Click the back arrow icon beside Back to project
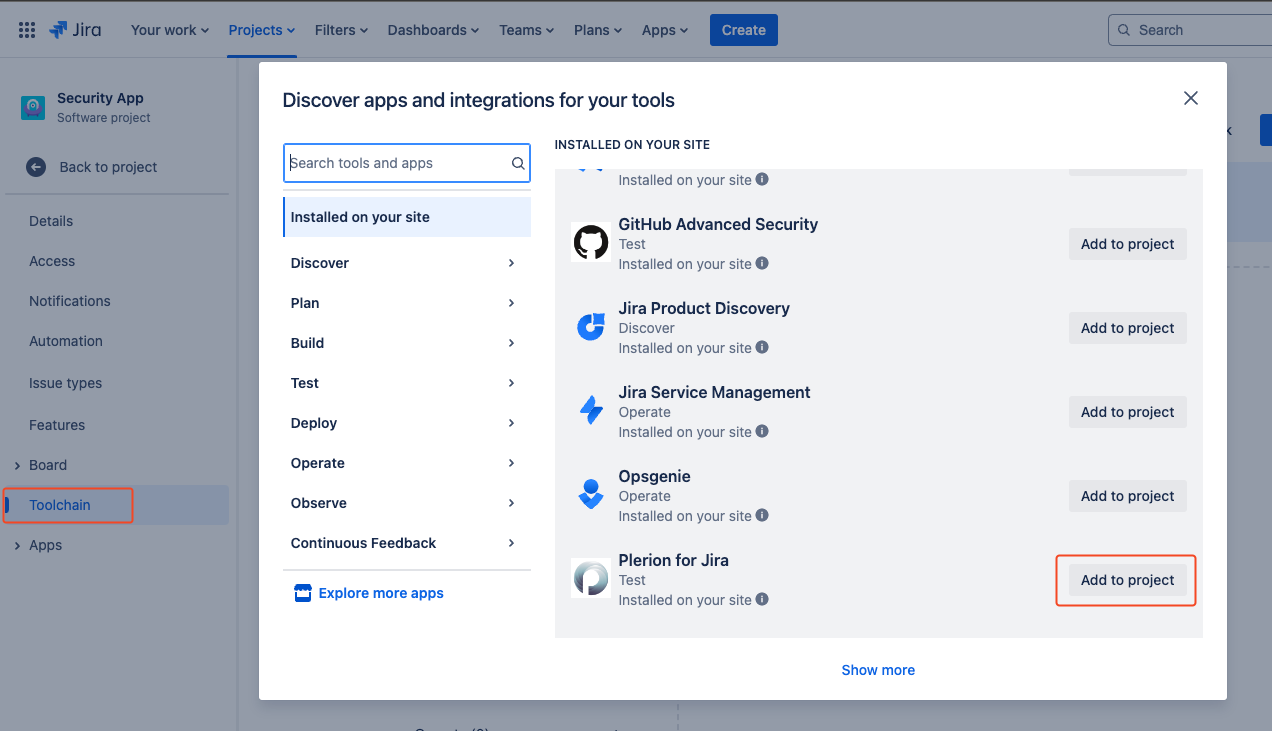The image size is (1272, 731). 36,167
